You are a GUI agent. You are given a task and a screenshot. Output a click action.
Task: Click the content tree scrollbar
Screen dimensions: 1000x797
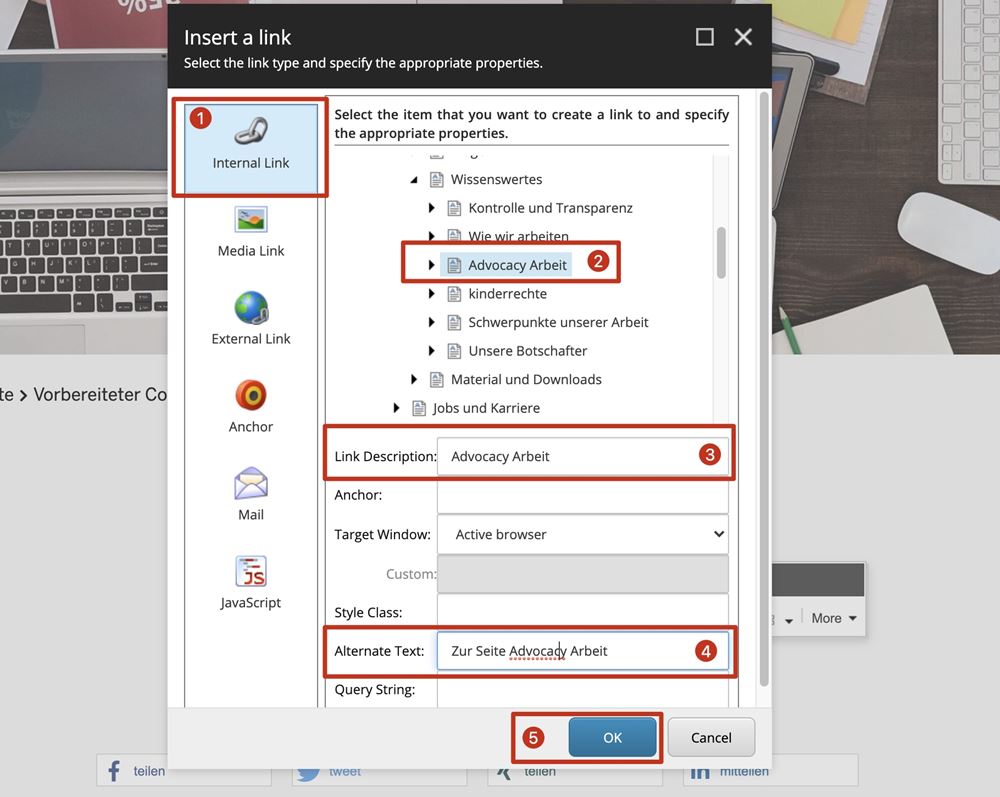(x=720, y=253)
